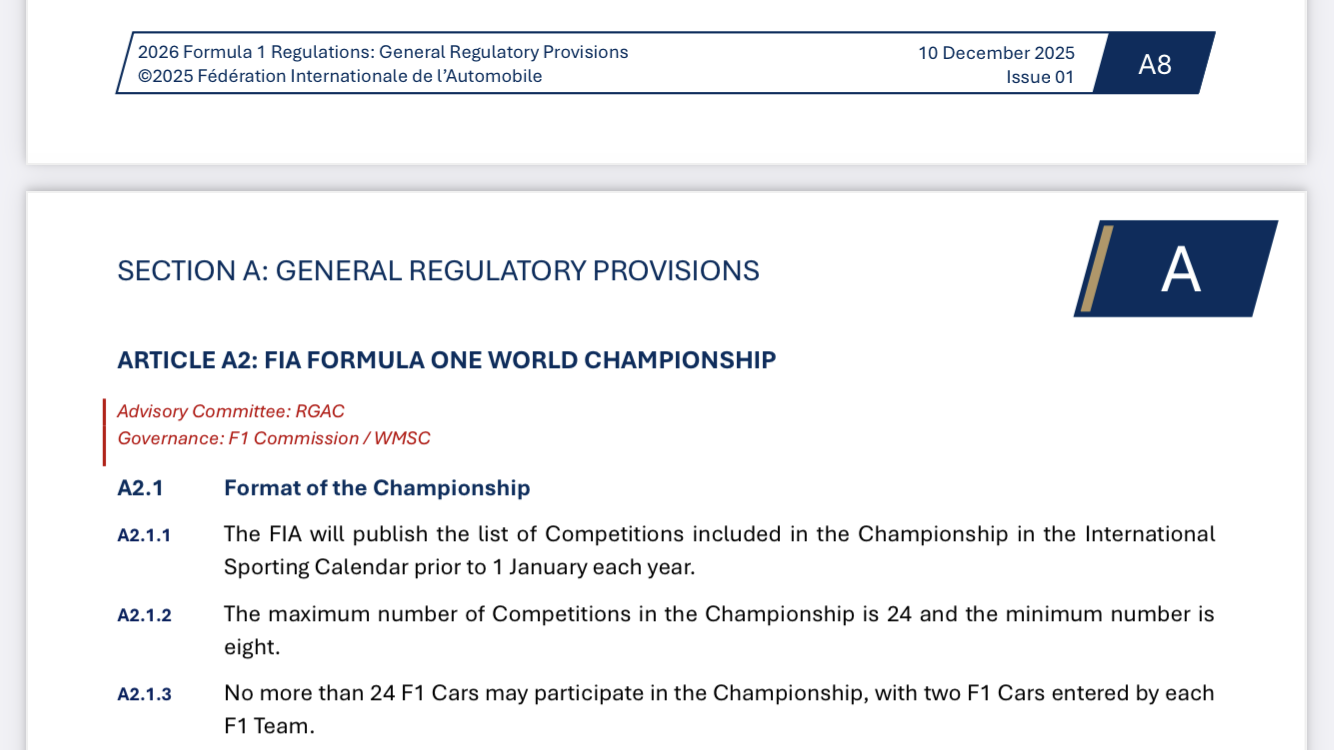Click the red revision bar beside Advisory Committee
Image resolution: width=1334 pixels, height=750 pixels.
point(104,432)
